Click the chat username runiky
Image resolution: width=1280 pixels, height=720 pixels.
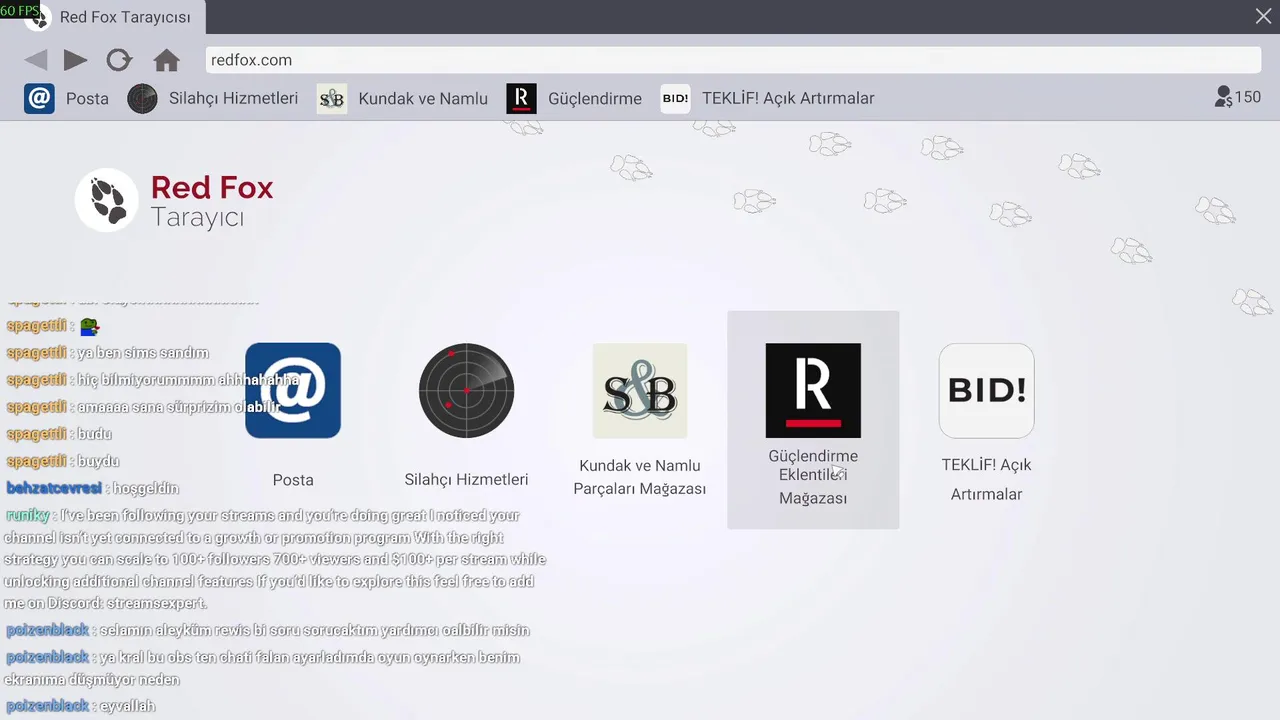click(28, 515)
